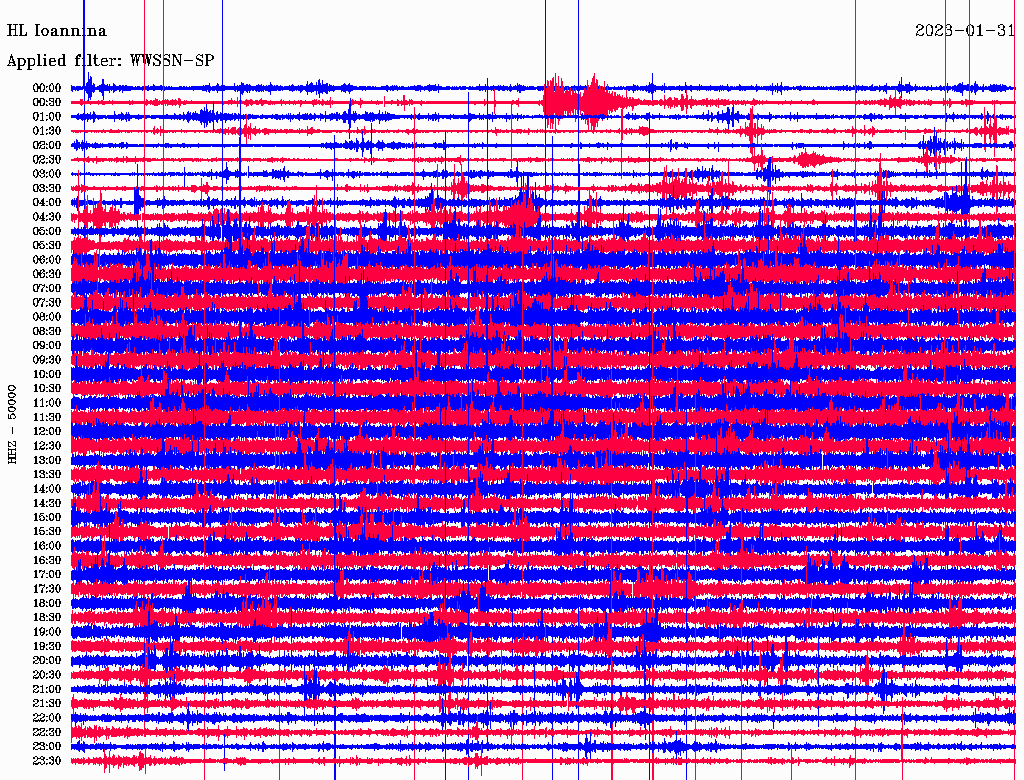Select the 01:00 time label
1024x780 pixels.
tap(47, 116)
